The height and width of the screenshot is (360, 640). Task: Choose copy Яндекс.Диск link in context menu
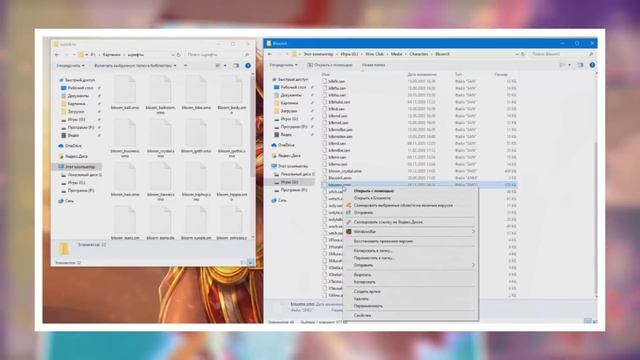click(x=410, y=222)
